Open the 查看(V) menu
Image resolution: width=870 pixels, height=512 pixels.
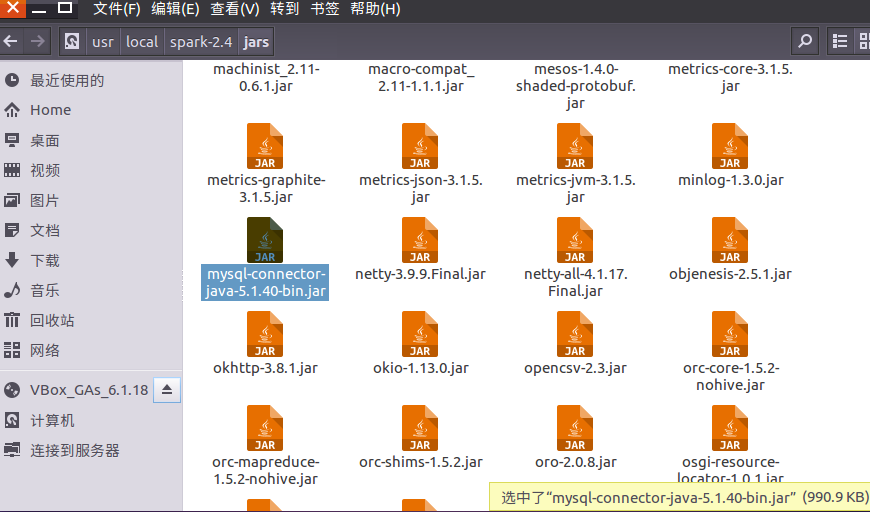pyautogui.click(x=235, y=9)
